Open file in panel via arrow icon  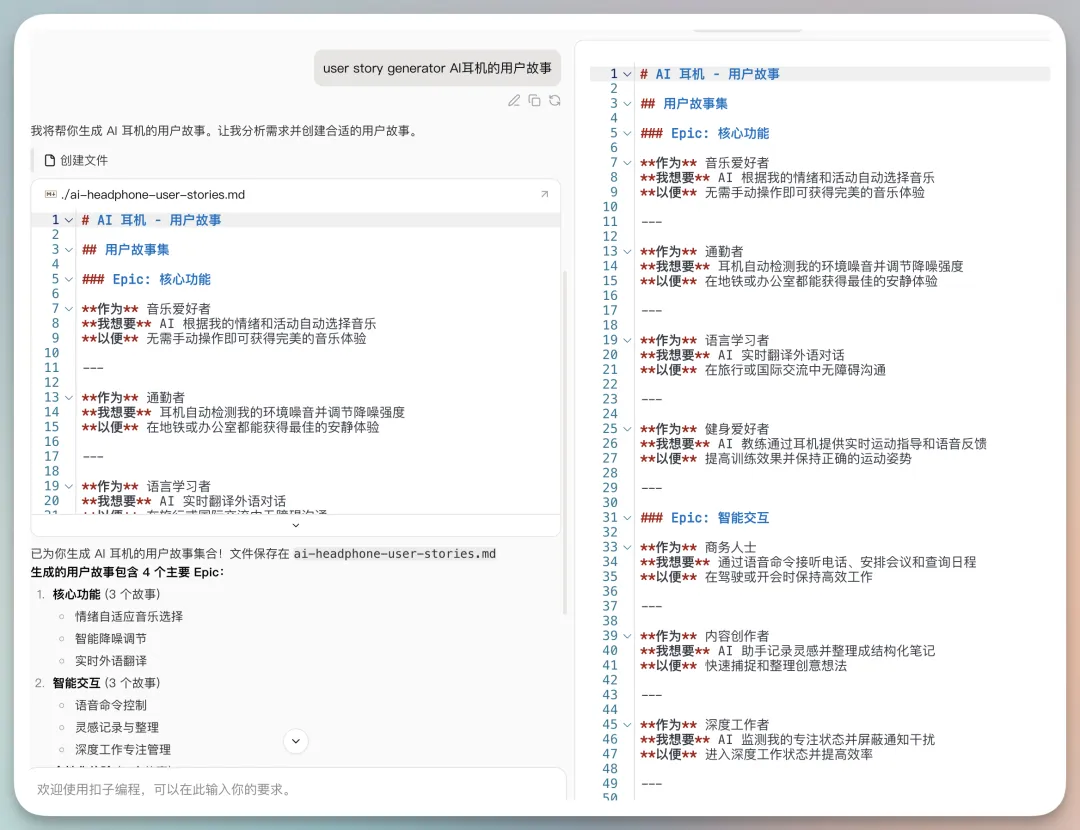click(x=545, y=195)
